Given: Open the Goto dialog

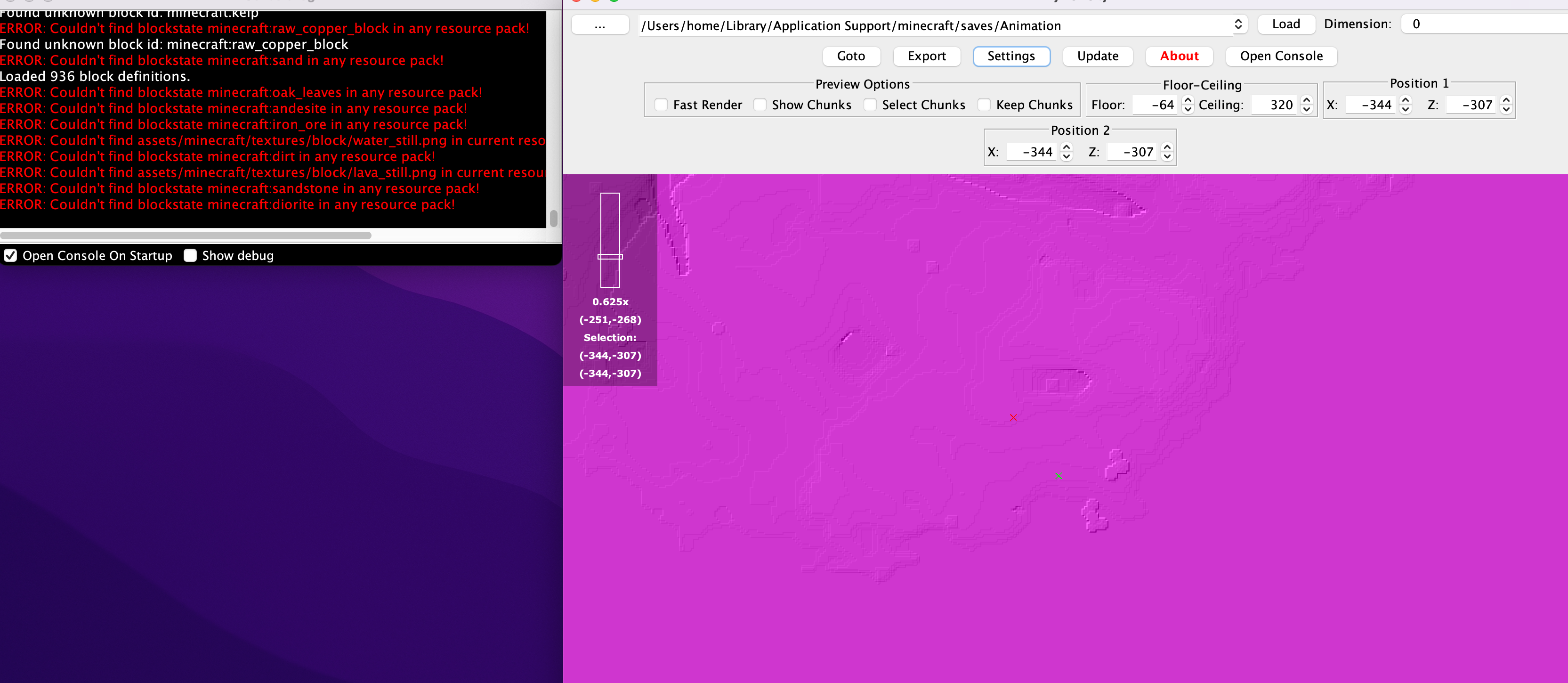Looking at the screenshot, I should [x=851, y=56].
